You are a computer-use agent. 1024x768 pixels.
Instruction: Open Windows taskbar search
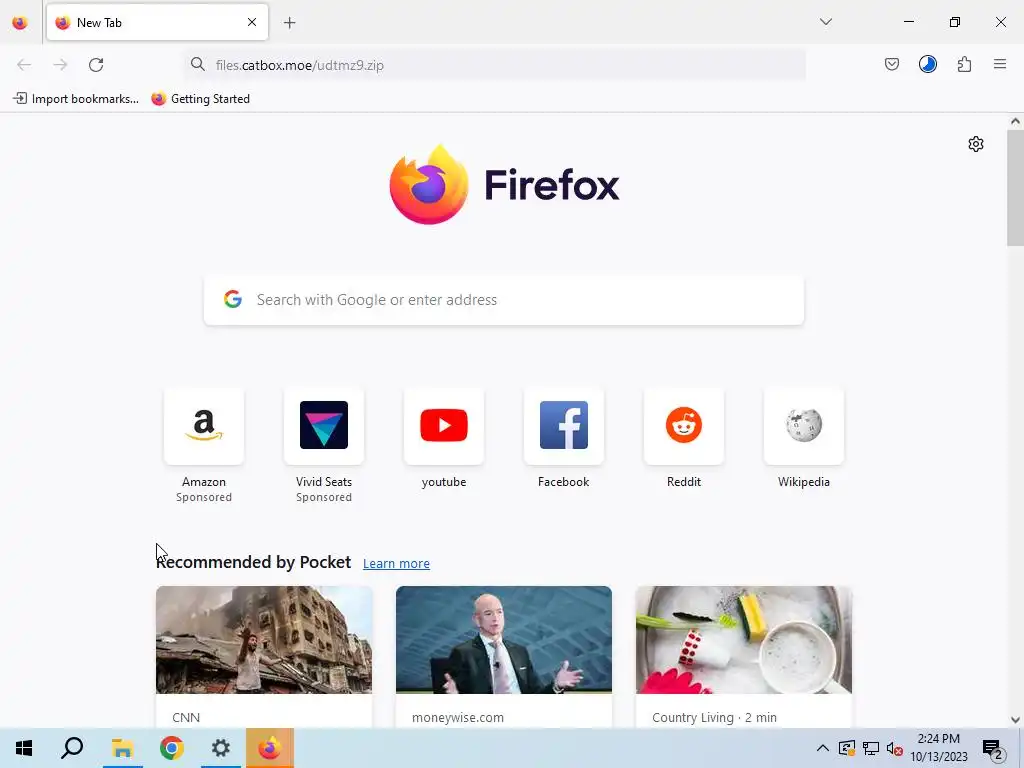(72, 748)
